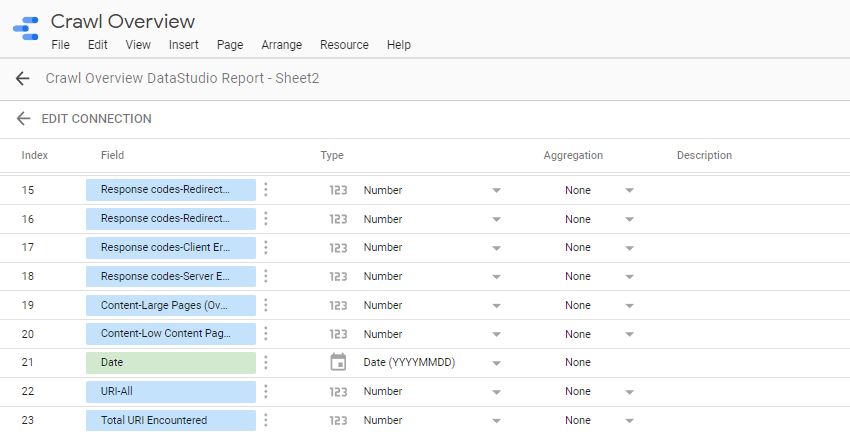850x434 pixels.
Task: Open three-dot menu for Date field
Action: tap(266, 362)
